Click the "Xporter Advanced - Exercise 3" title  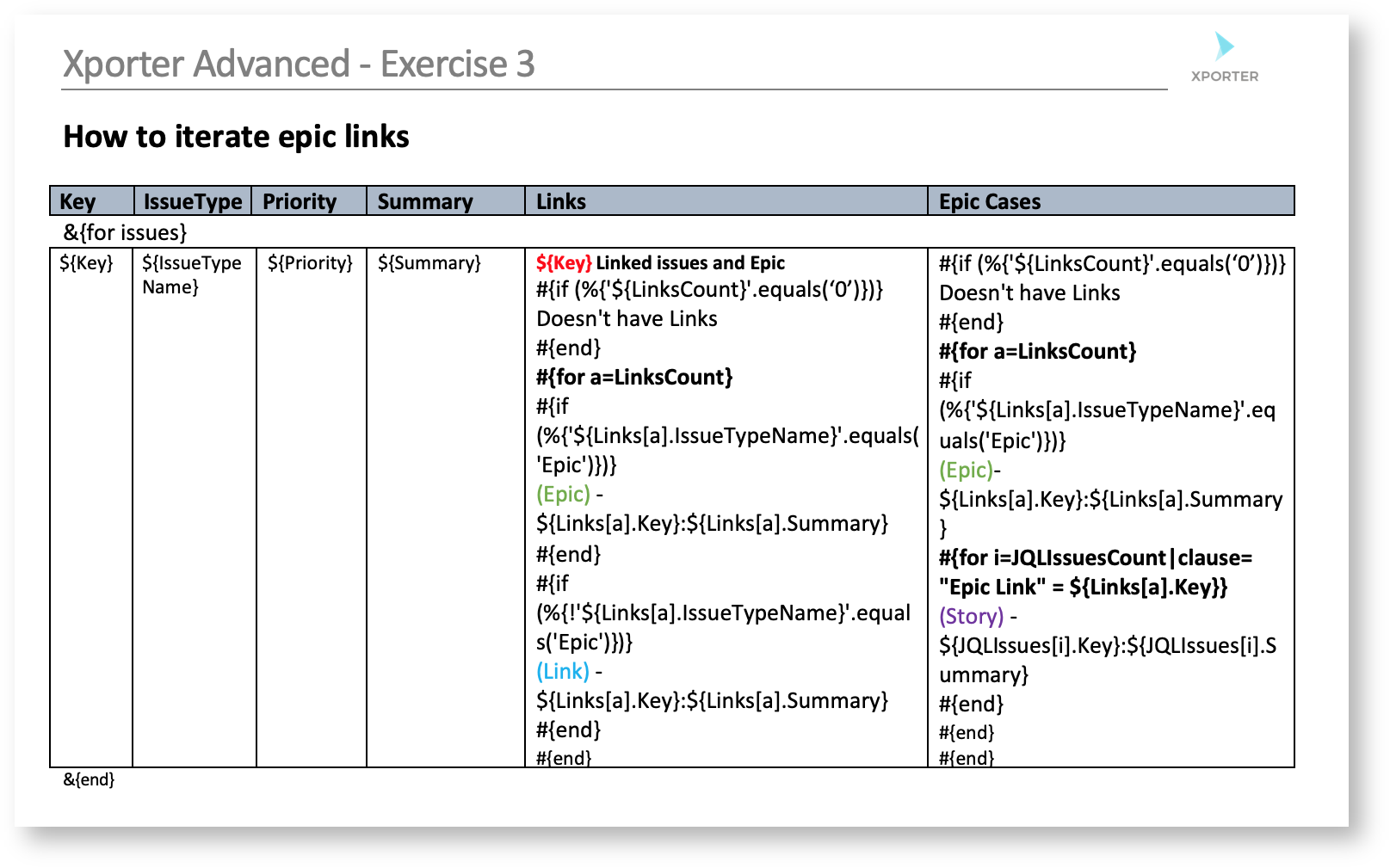(299, 65)
